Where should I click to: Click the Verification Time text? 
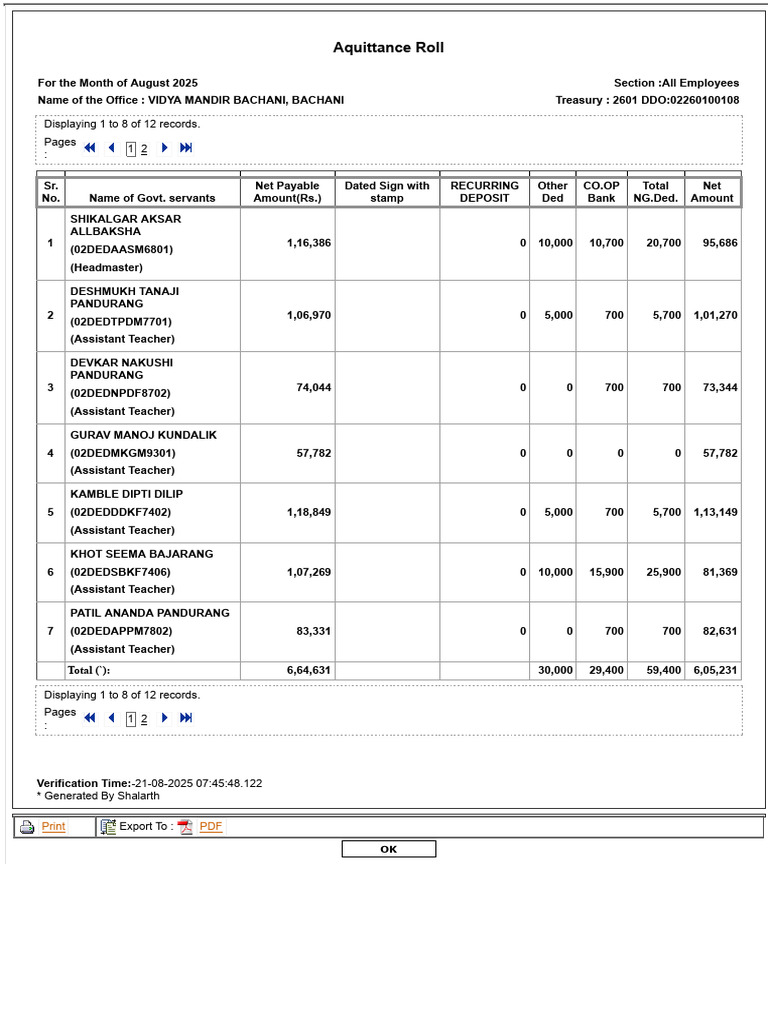tap(150, 784)
